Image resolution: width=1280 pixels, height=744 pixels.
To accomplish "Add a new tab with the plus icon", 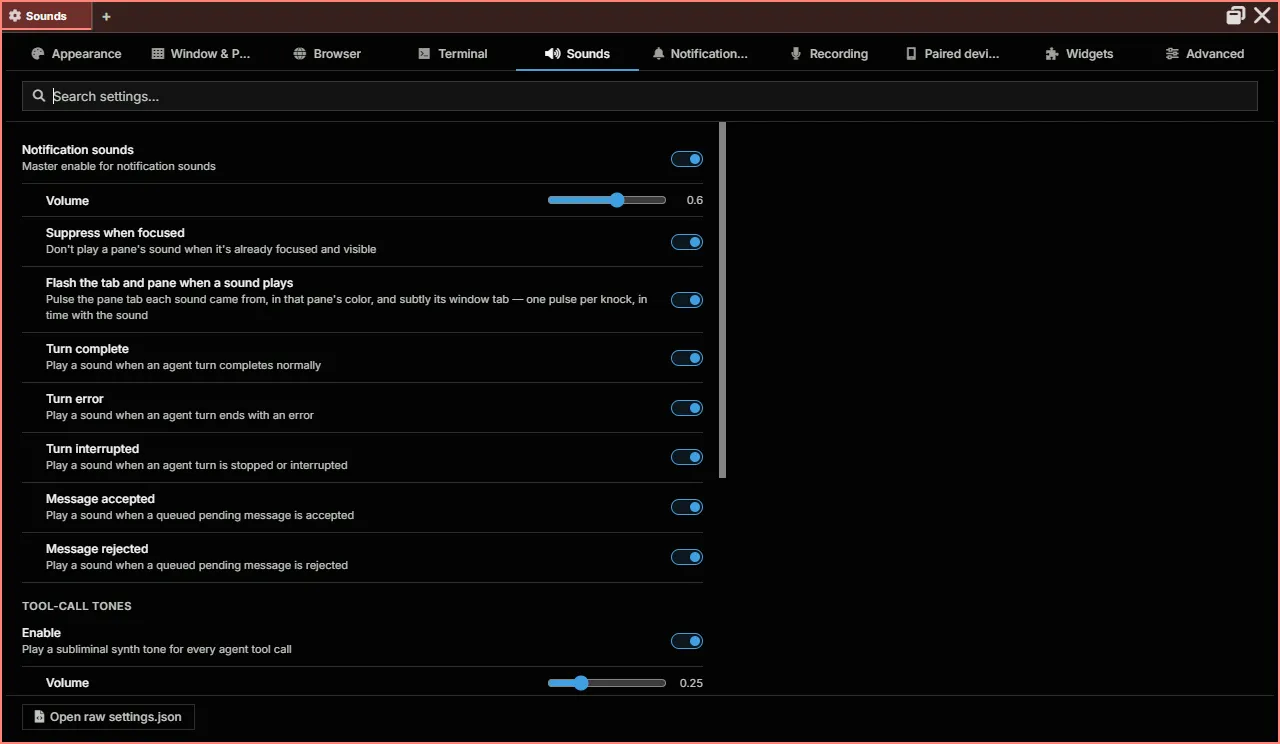I will coord(107,16).
